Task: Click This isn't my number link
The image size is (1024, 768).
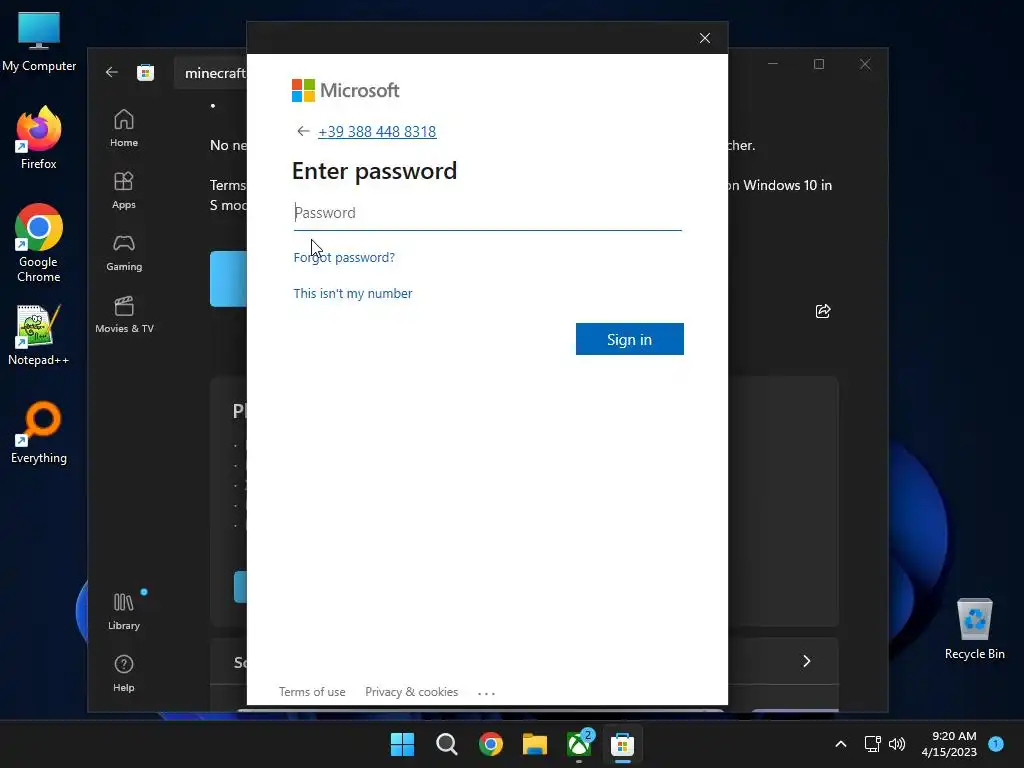Action: pyautogui.click(x=353, y=293)
